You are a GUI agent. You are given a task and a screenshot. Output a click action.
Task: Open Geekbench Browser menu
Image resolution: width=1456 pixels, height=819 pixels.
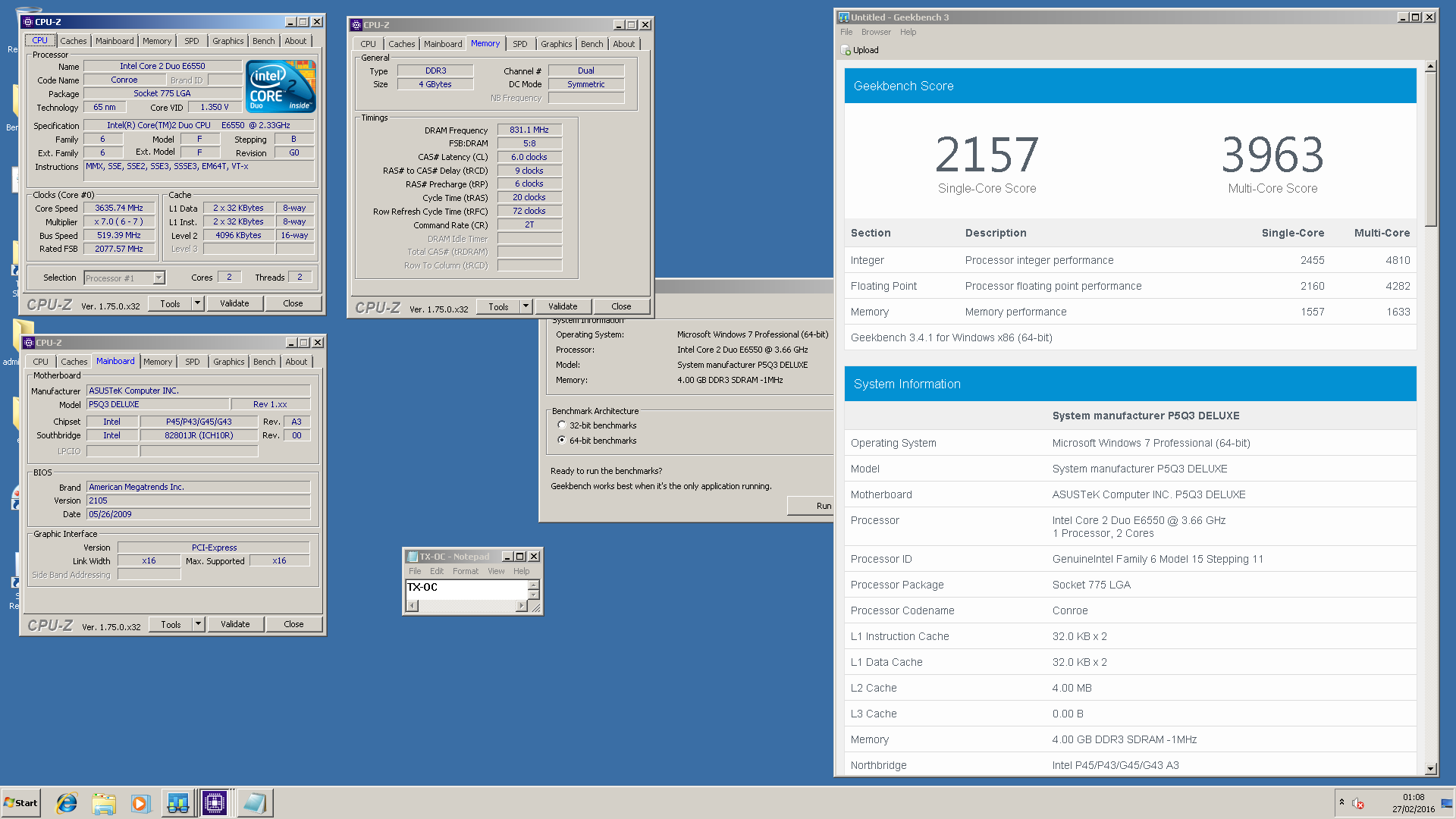pos(876,32)
